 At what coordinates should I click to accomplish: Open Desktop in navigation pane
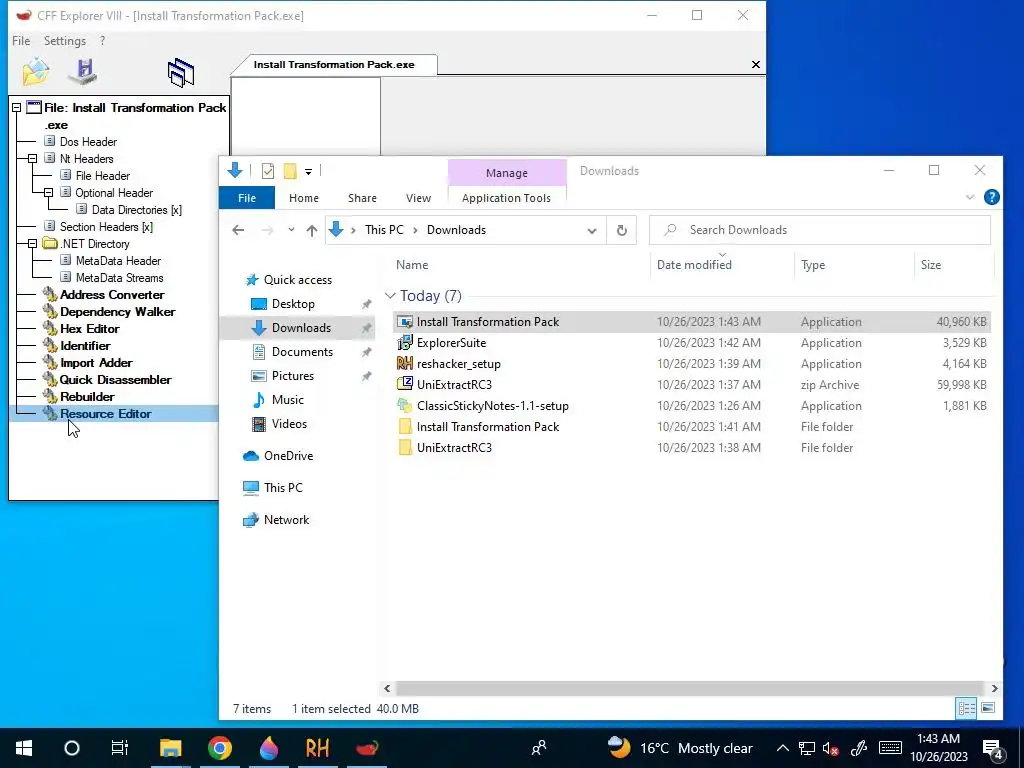293,304
